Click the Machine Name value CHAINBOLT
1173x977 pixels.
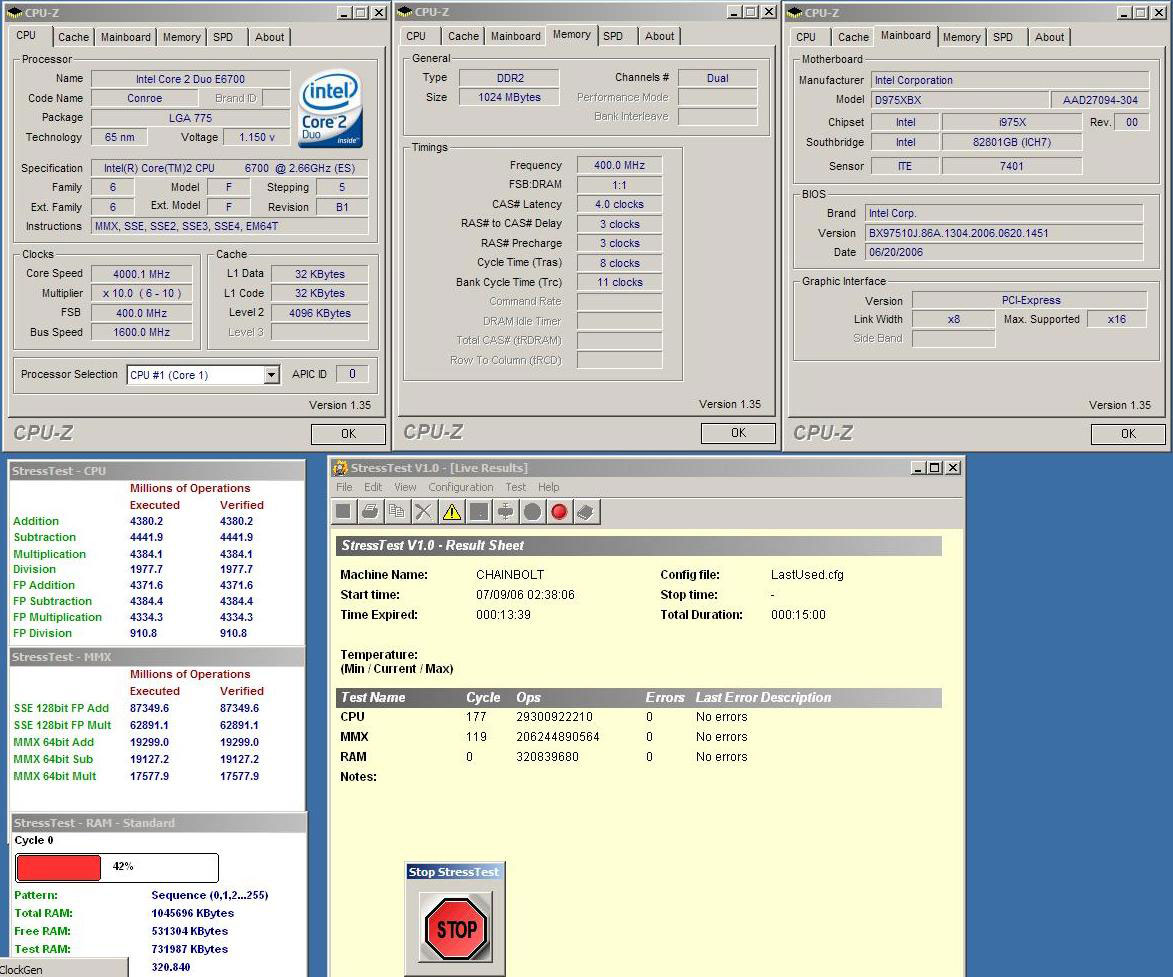[x=510, y=575]
